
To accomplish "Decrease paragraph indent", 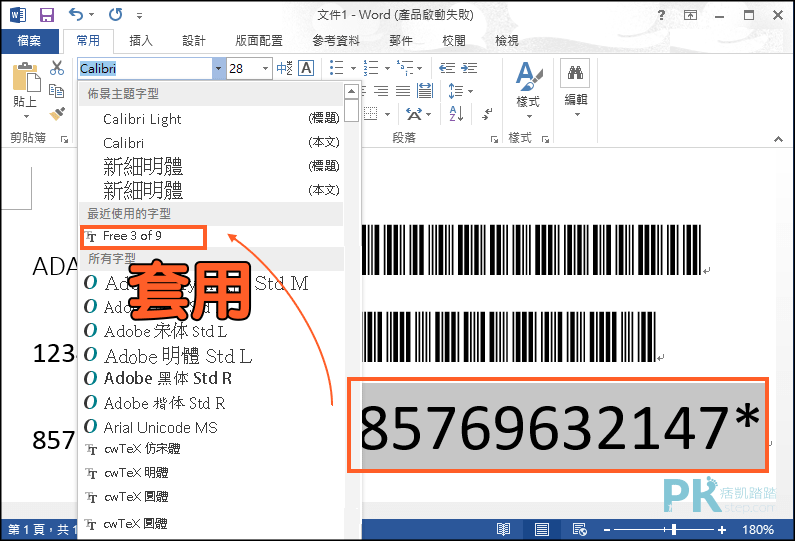I will 447,68.
